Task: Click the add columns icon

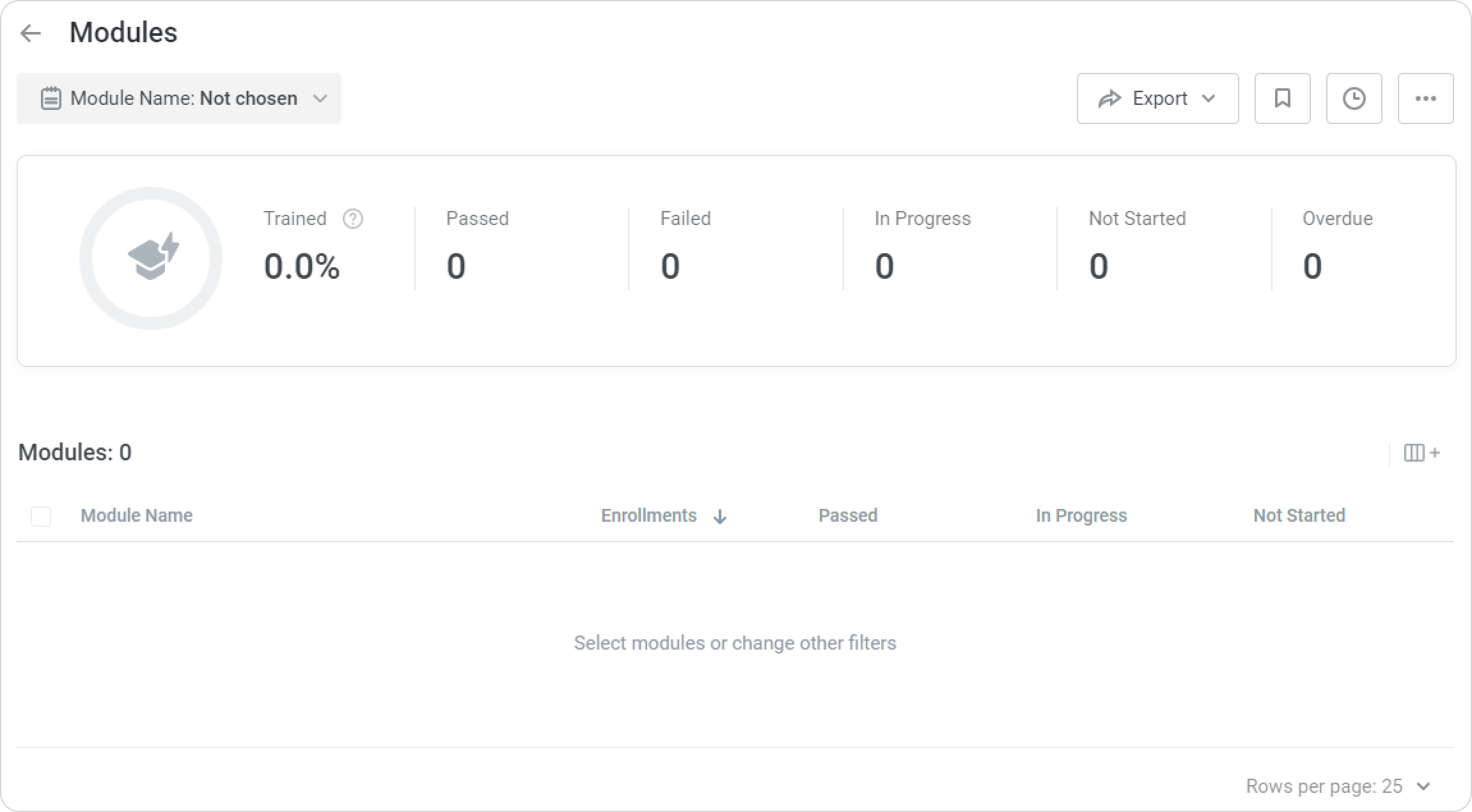Action: (x=1421, y=453)
